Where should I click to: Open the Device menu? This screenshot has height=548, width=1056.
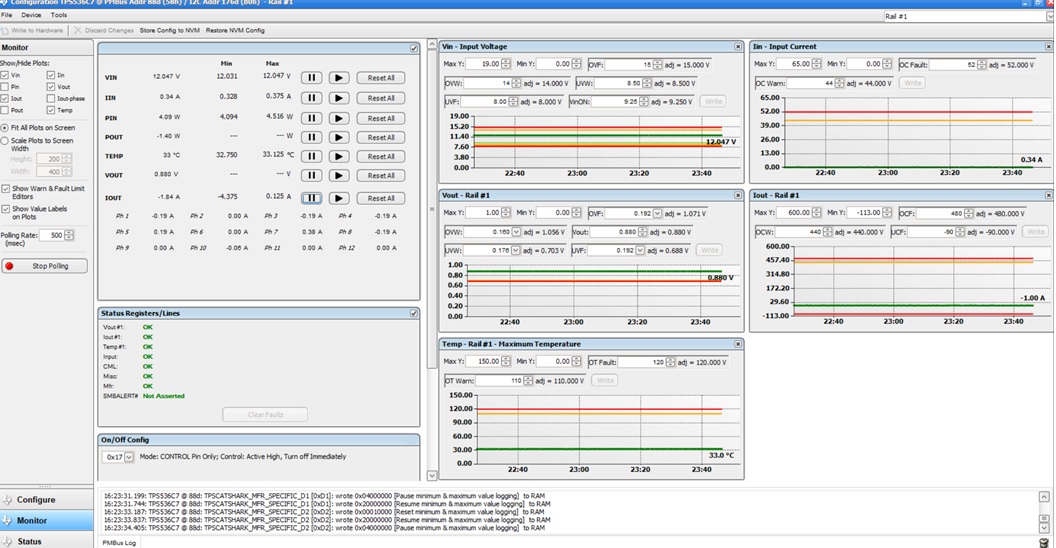(31, 15)
